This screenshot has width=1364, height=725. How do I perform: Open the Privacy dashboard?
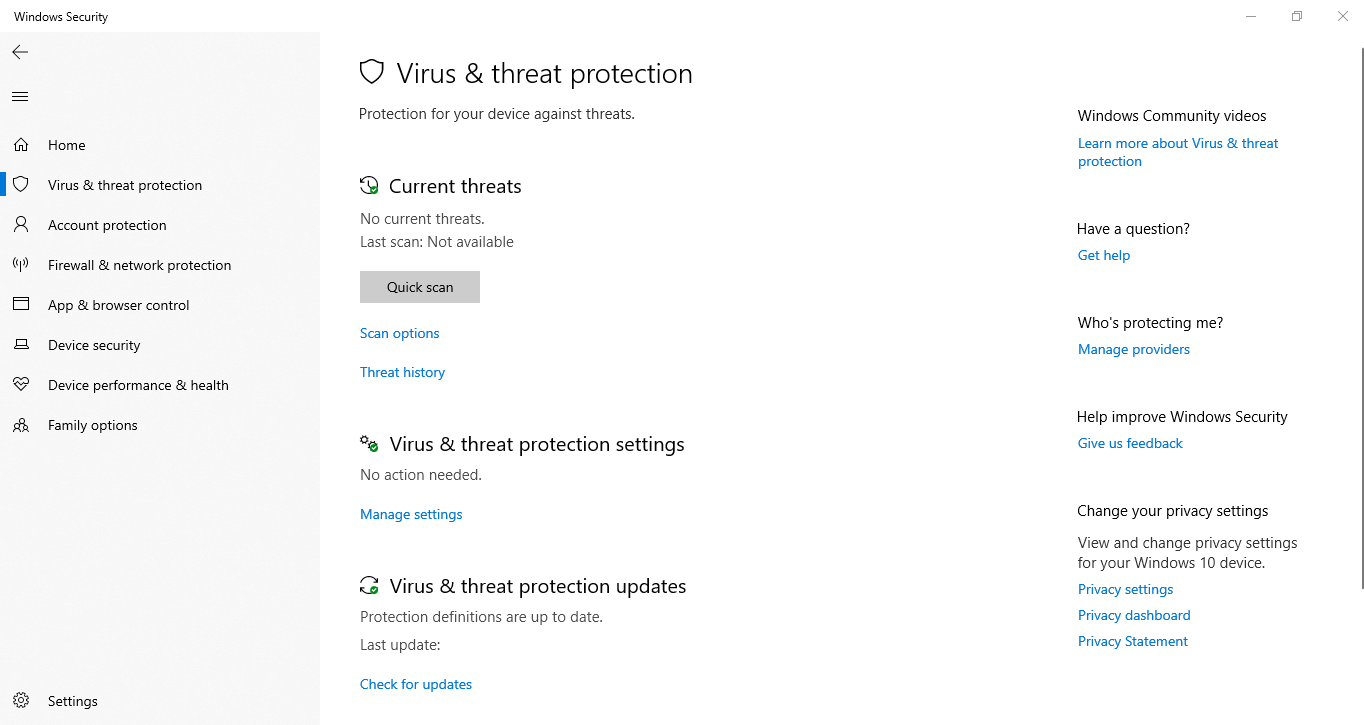[1134, 615]
